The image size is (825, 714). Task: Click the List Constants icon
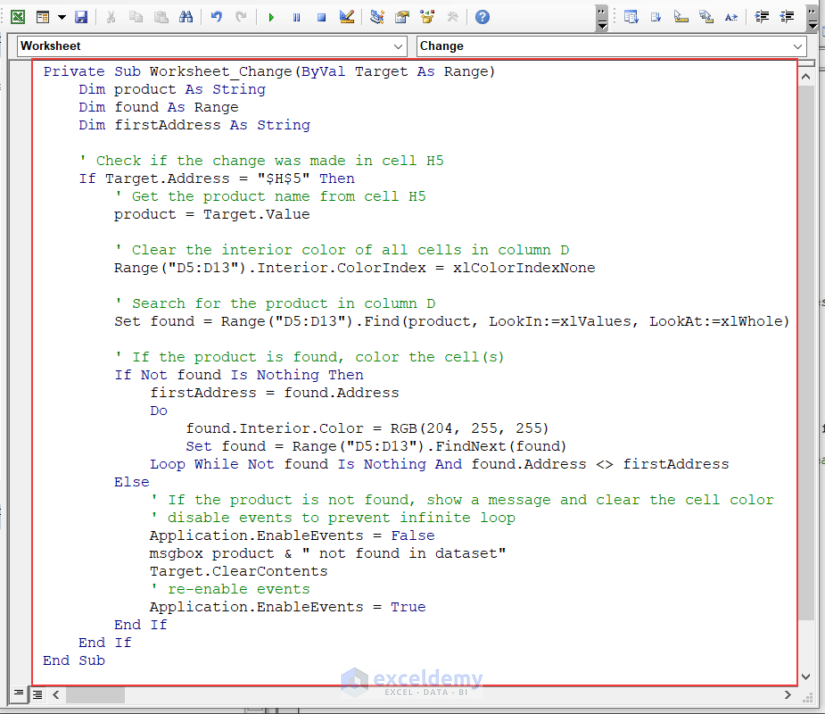tap(656, 17)
